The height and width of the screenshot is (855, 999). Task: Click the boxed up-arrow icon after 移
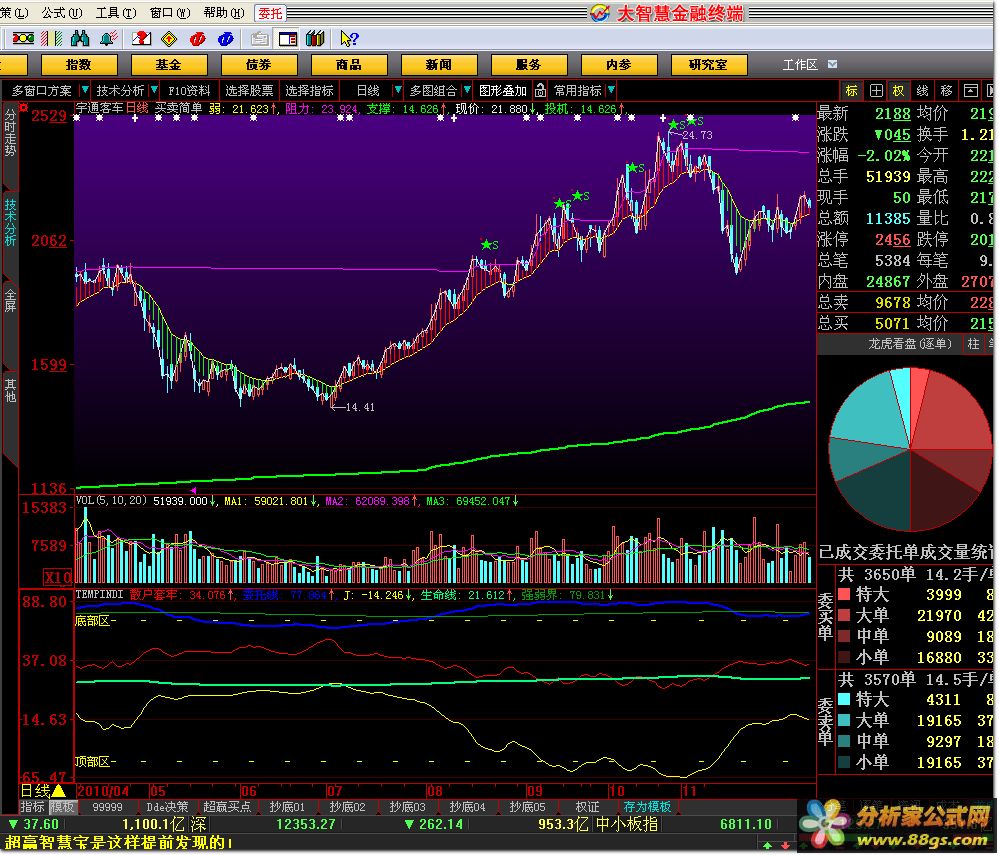[970, 90]
